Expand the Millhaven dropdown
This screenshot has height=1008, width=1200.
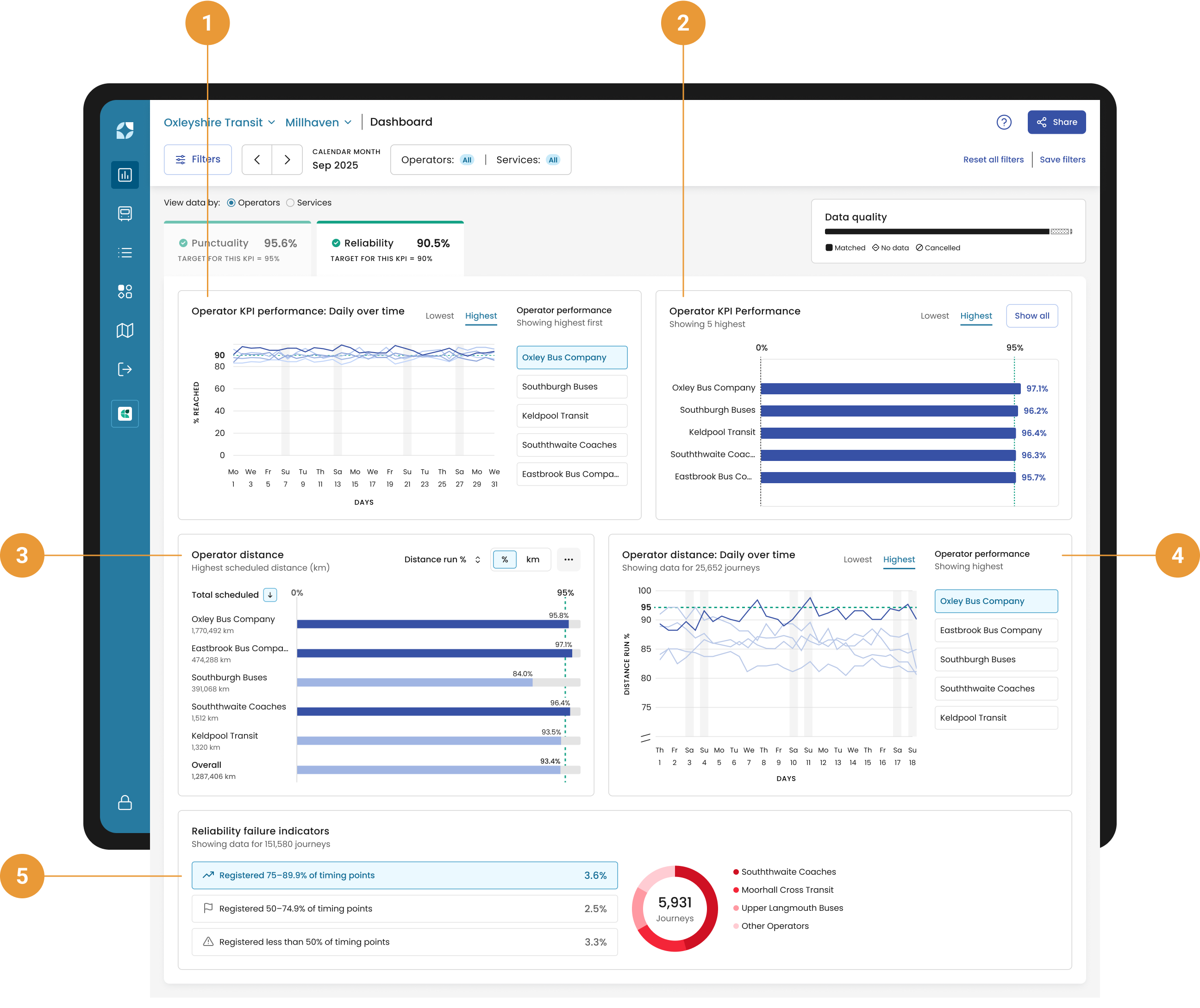319,122
